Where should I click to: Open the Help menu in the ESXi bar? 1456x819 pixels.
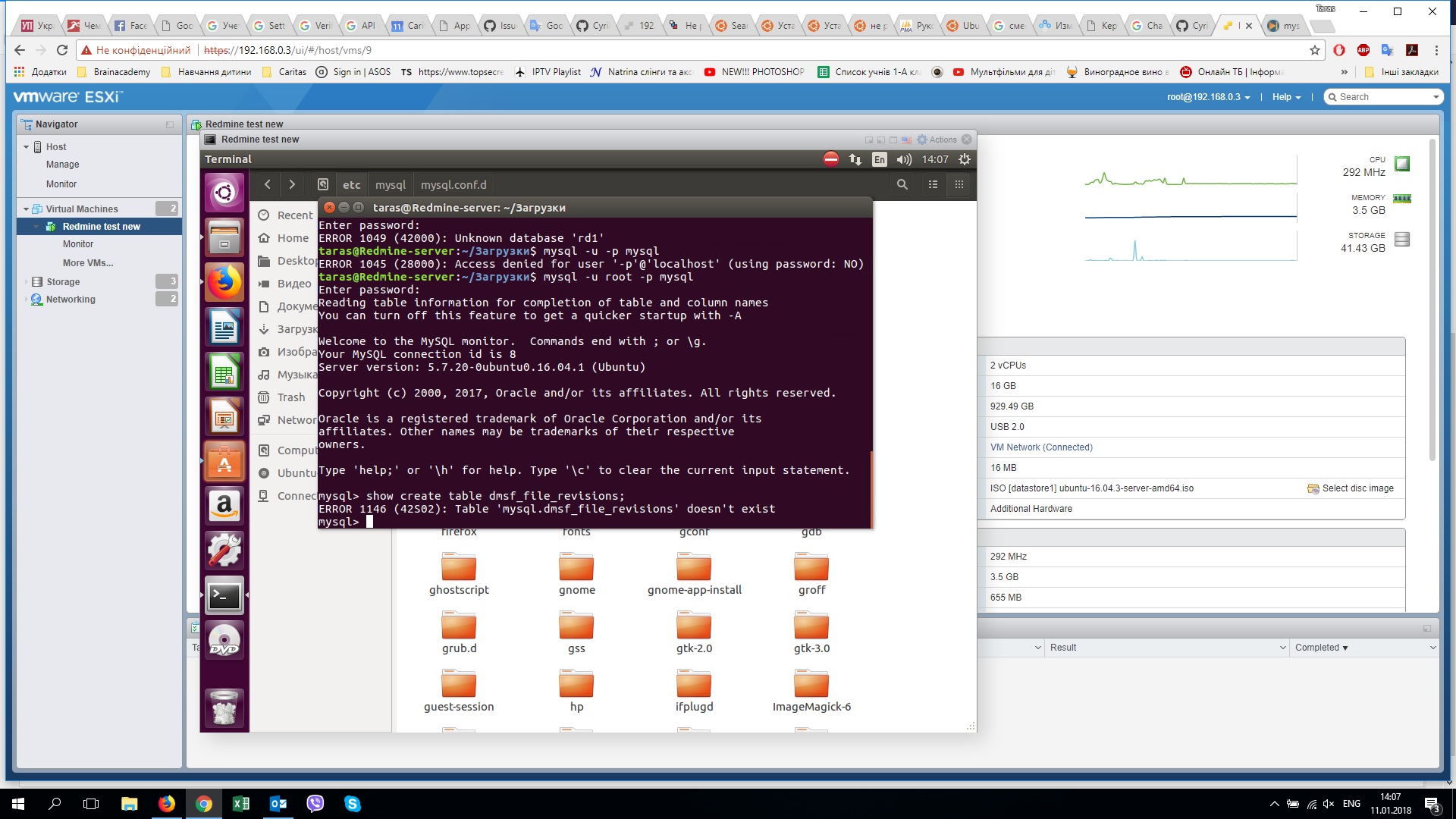point(1285,96)
